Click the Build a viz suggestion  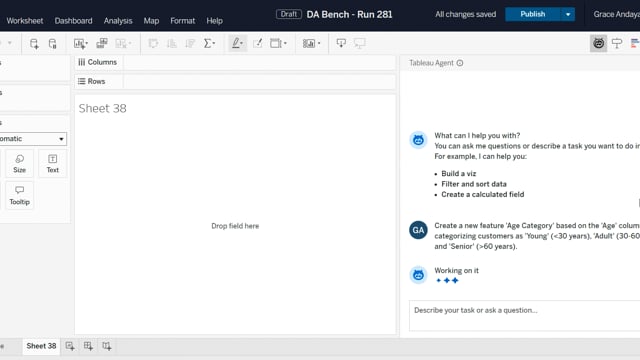(x=458, y=173)
